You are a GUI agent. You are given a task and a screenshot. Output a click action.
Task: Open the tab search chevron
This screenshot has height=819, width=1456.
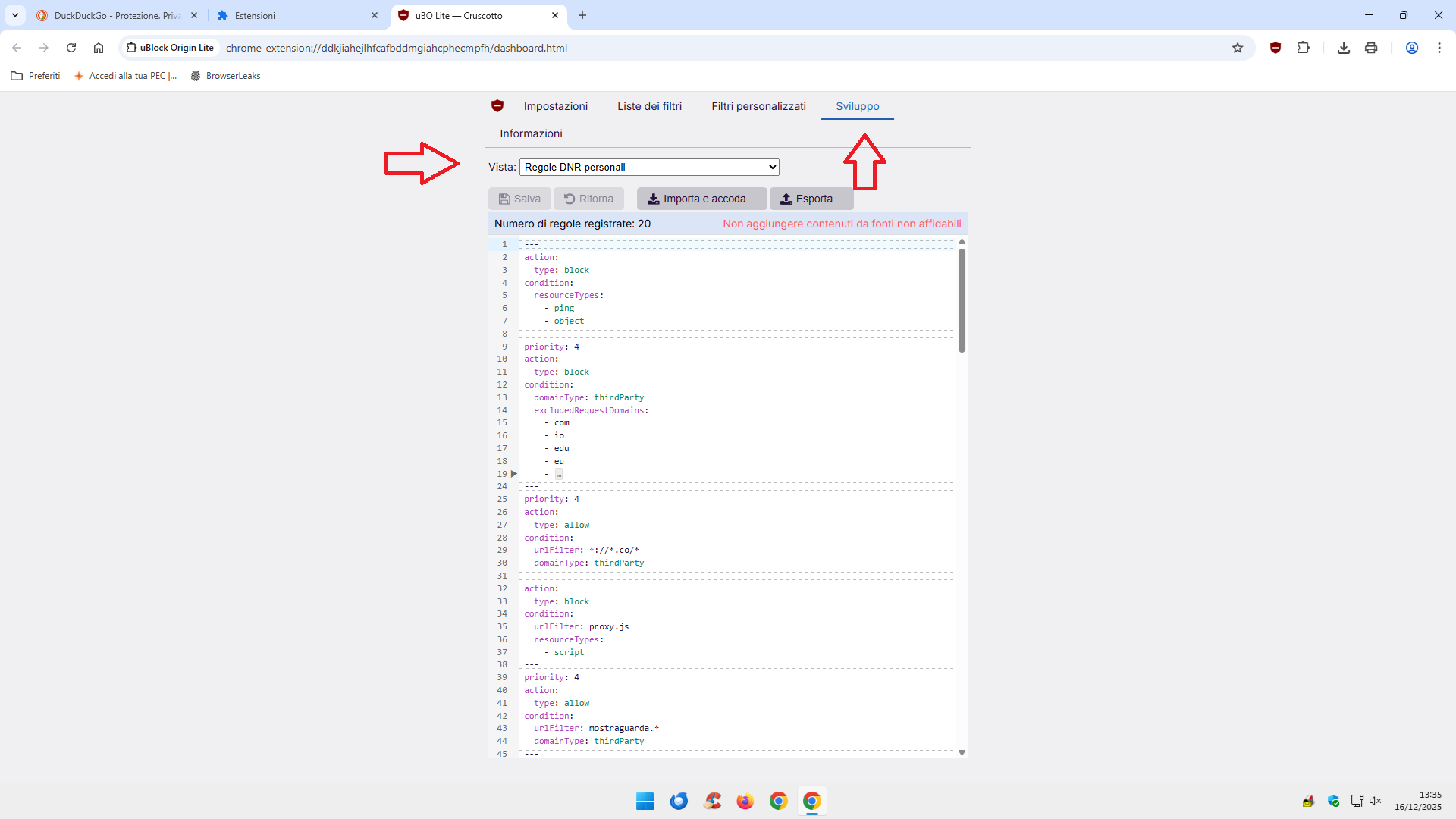(x=15, y=15)
